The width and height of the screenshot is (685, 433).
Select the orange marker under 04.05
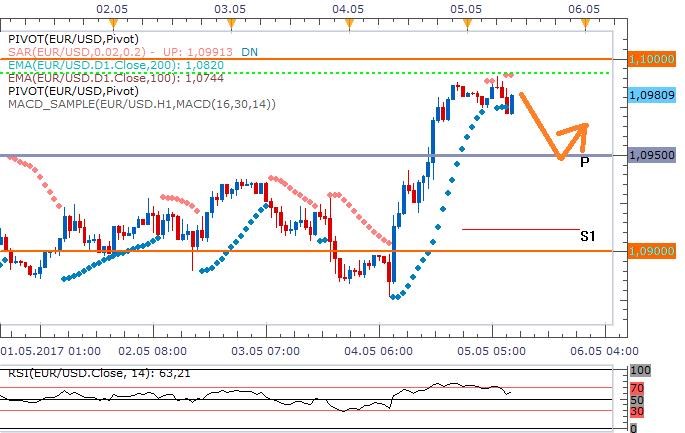coord(349,21)
